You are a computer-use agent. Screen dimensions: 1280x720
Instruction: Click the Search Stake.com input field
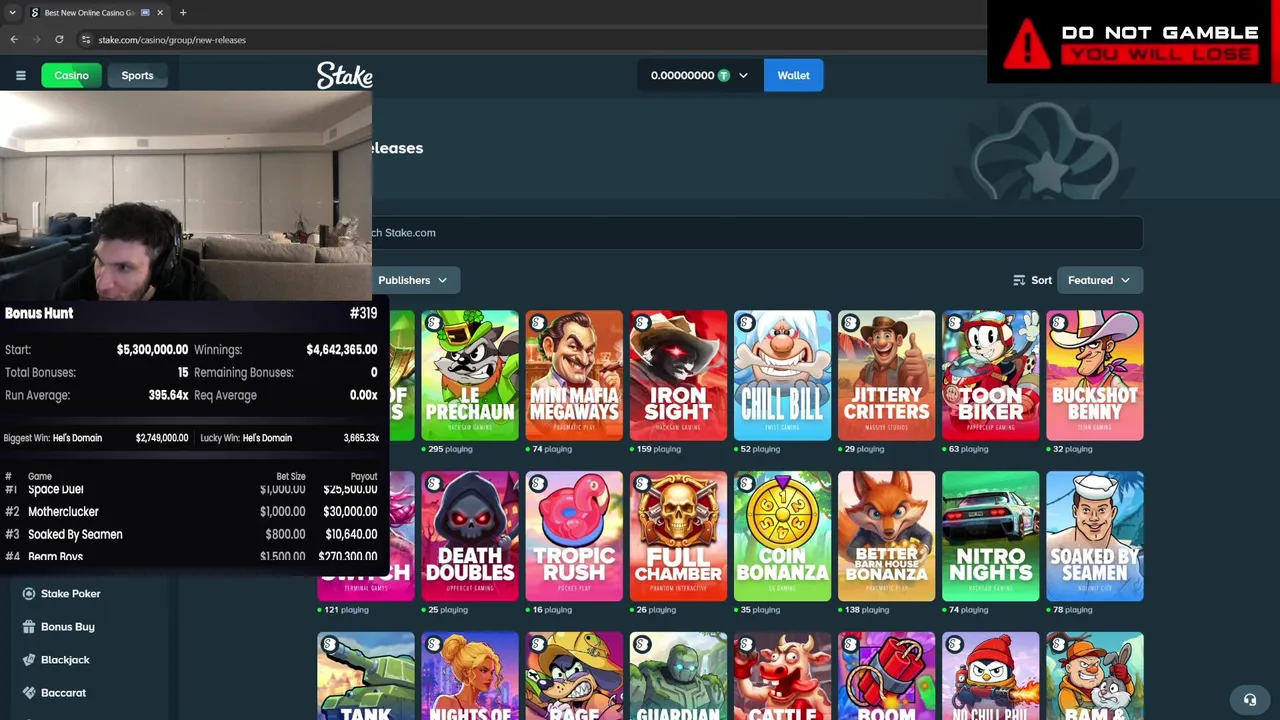click(757, 233)
